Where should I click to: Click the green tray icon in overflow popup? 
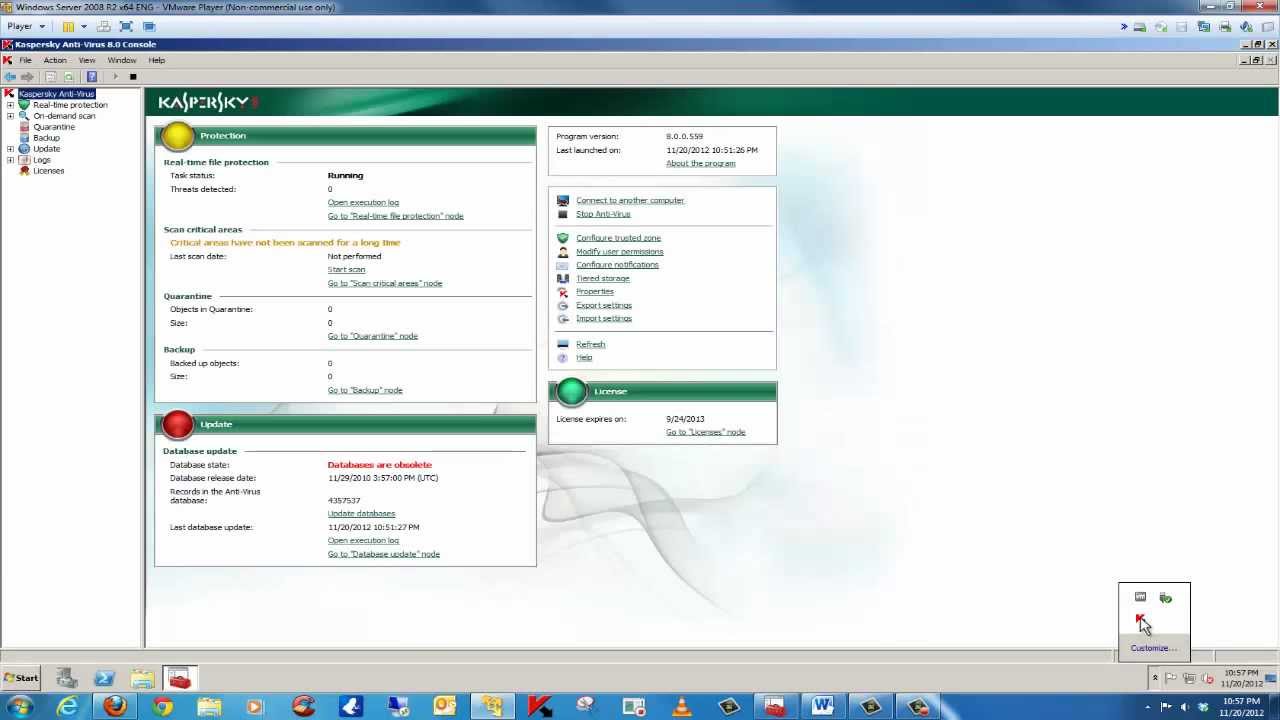coord(1165,597)
